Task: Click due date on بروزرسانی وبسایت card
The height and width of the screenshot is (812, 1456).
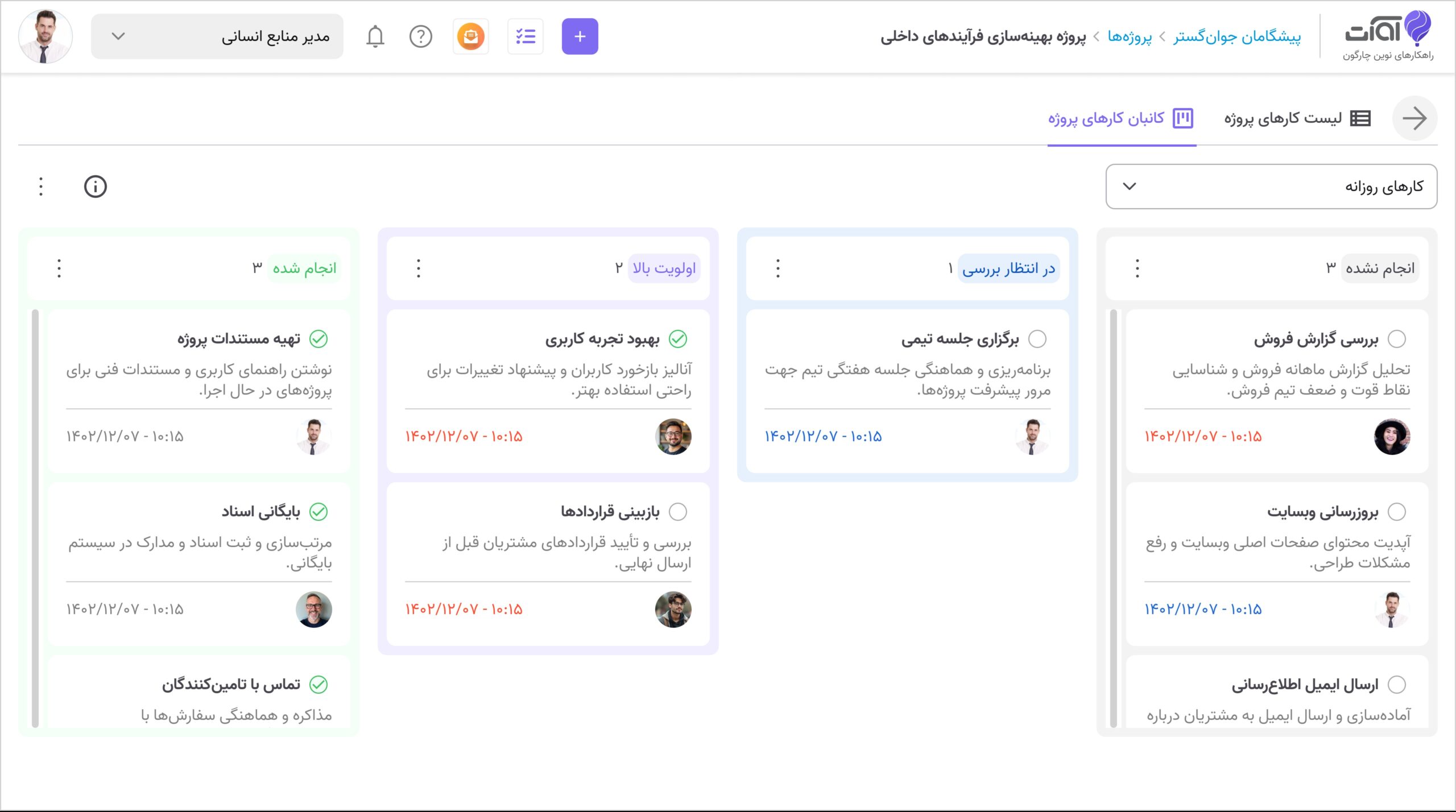Action: coord(1203,610)
